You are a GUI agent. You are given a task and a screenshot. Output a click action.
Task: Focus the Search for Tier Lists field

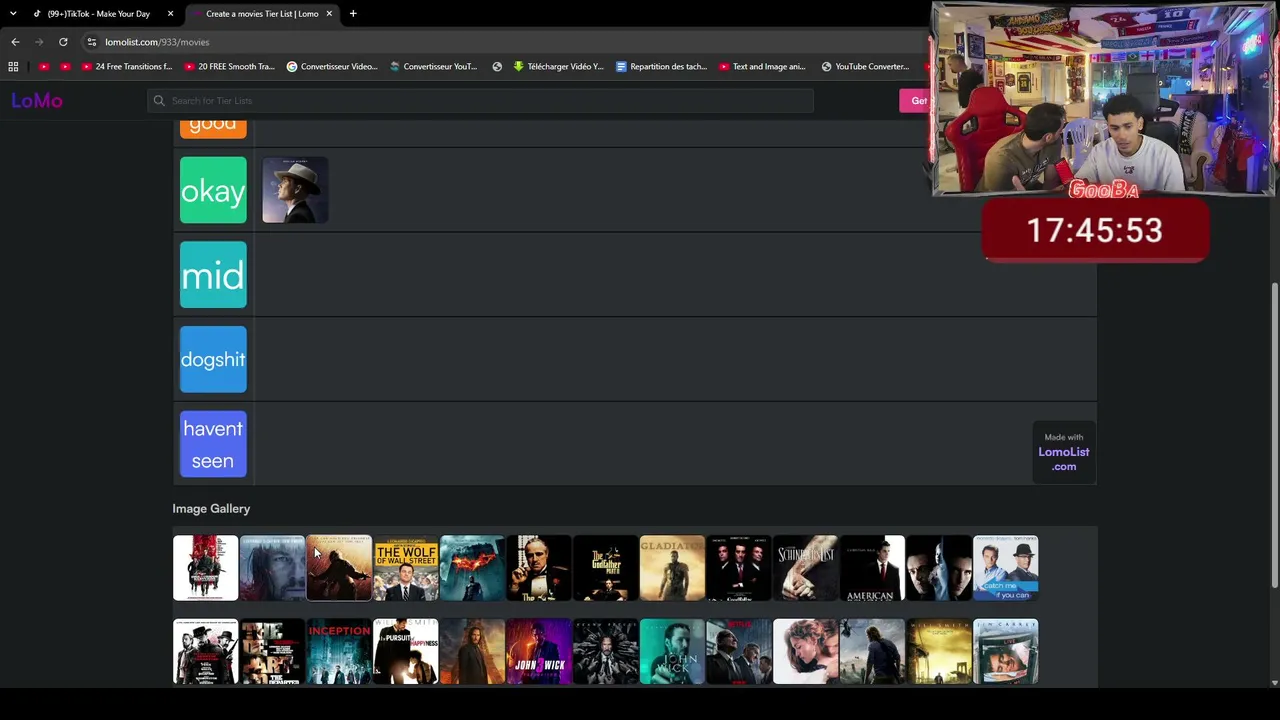[x=480, y=101]
